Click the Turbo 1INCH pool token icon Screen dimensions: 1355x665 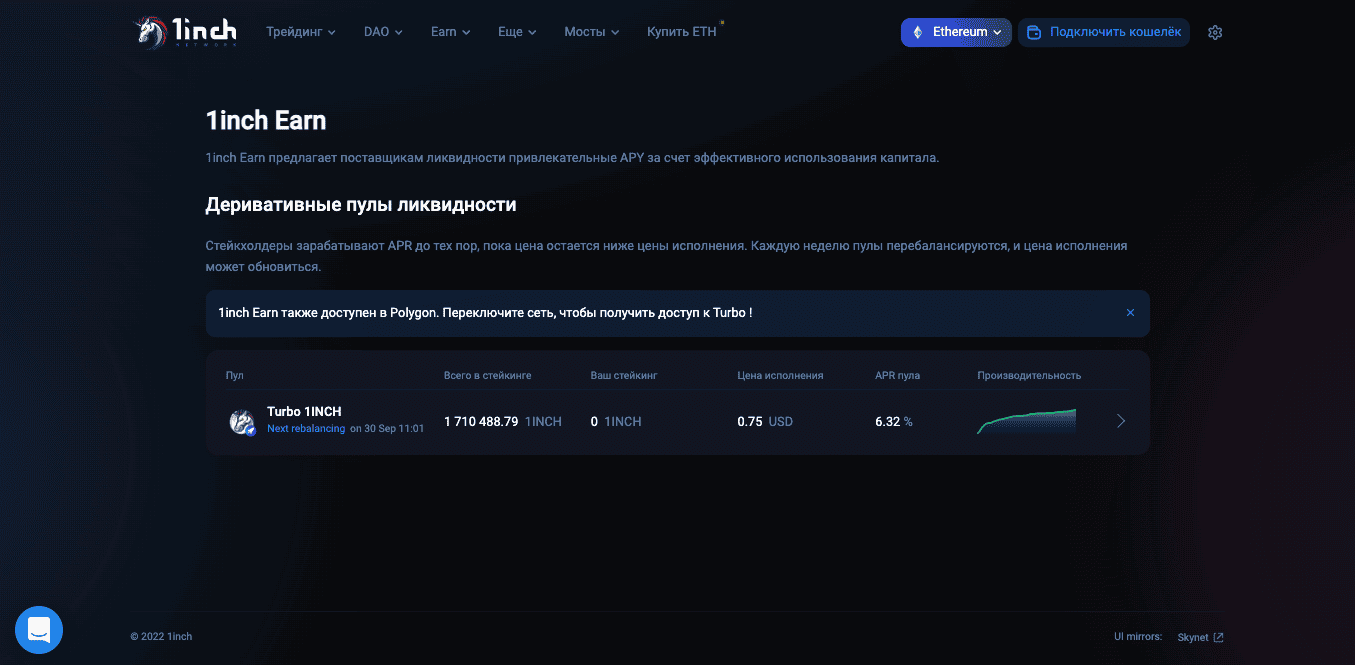pyautogui.click(x=242, y=422)
